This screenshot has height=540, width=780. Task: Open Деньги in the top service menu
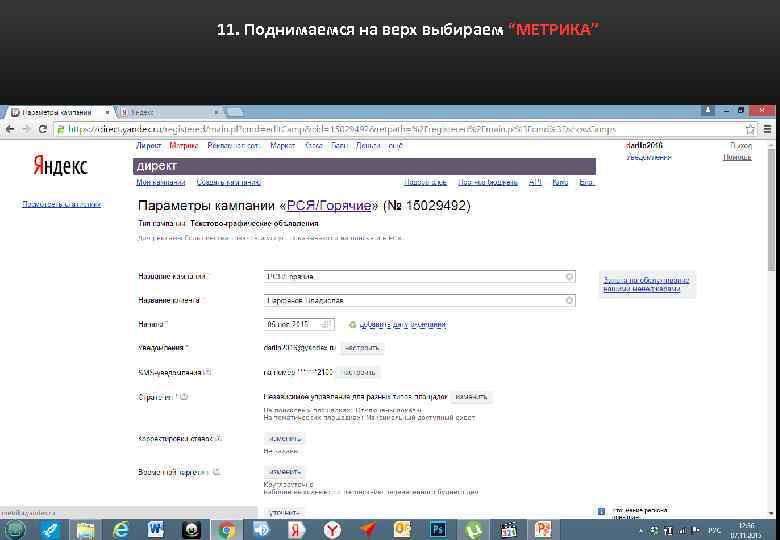pos(368,146)
